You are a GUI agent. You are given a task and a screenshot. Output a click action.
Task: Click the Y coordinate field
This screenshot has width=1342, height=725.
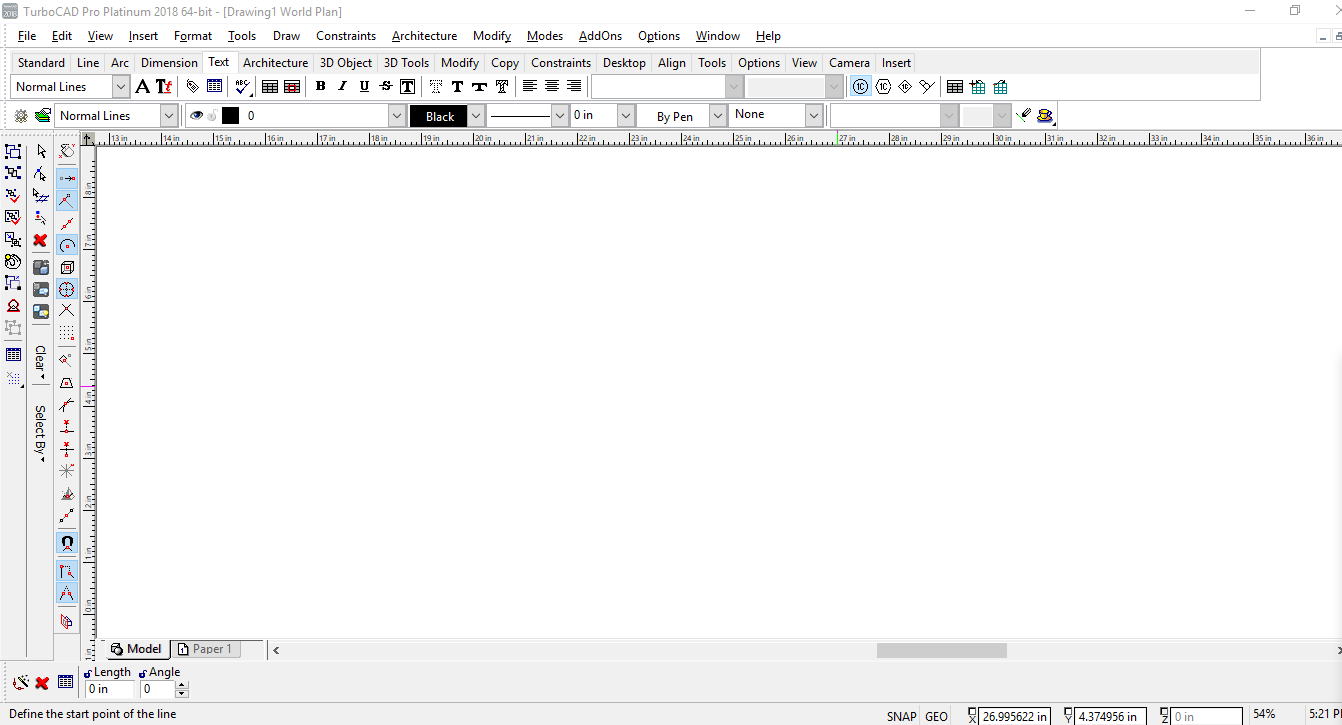pos(1110,716)
